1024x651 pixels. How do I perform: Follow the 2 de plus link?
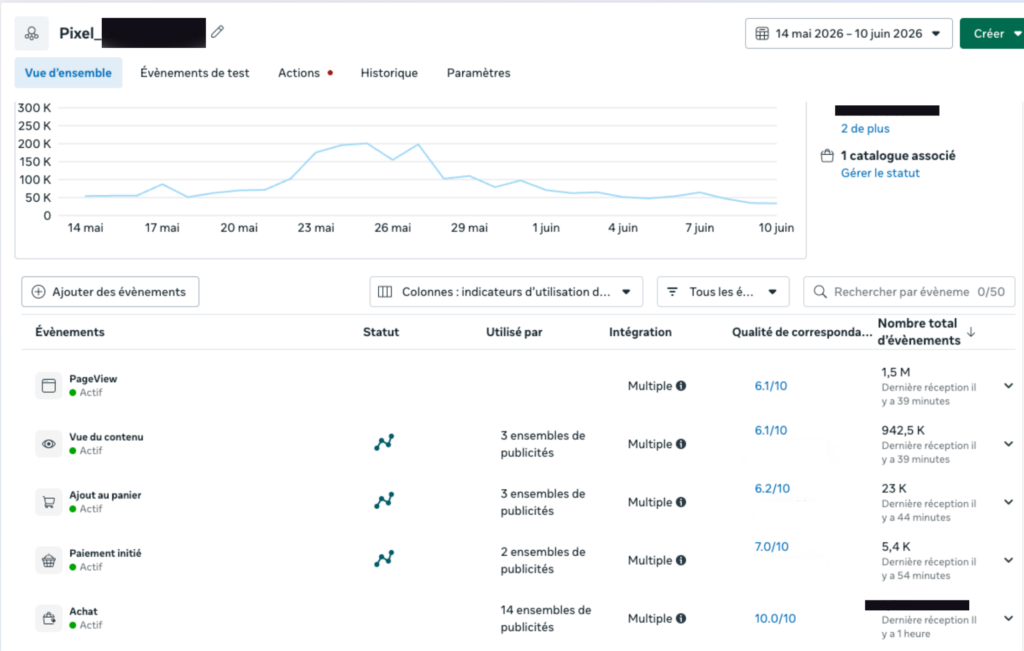pos(865,129)
